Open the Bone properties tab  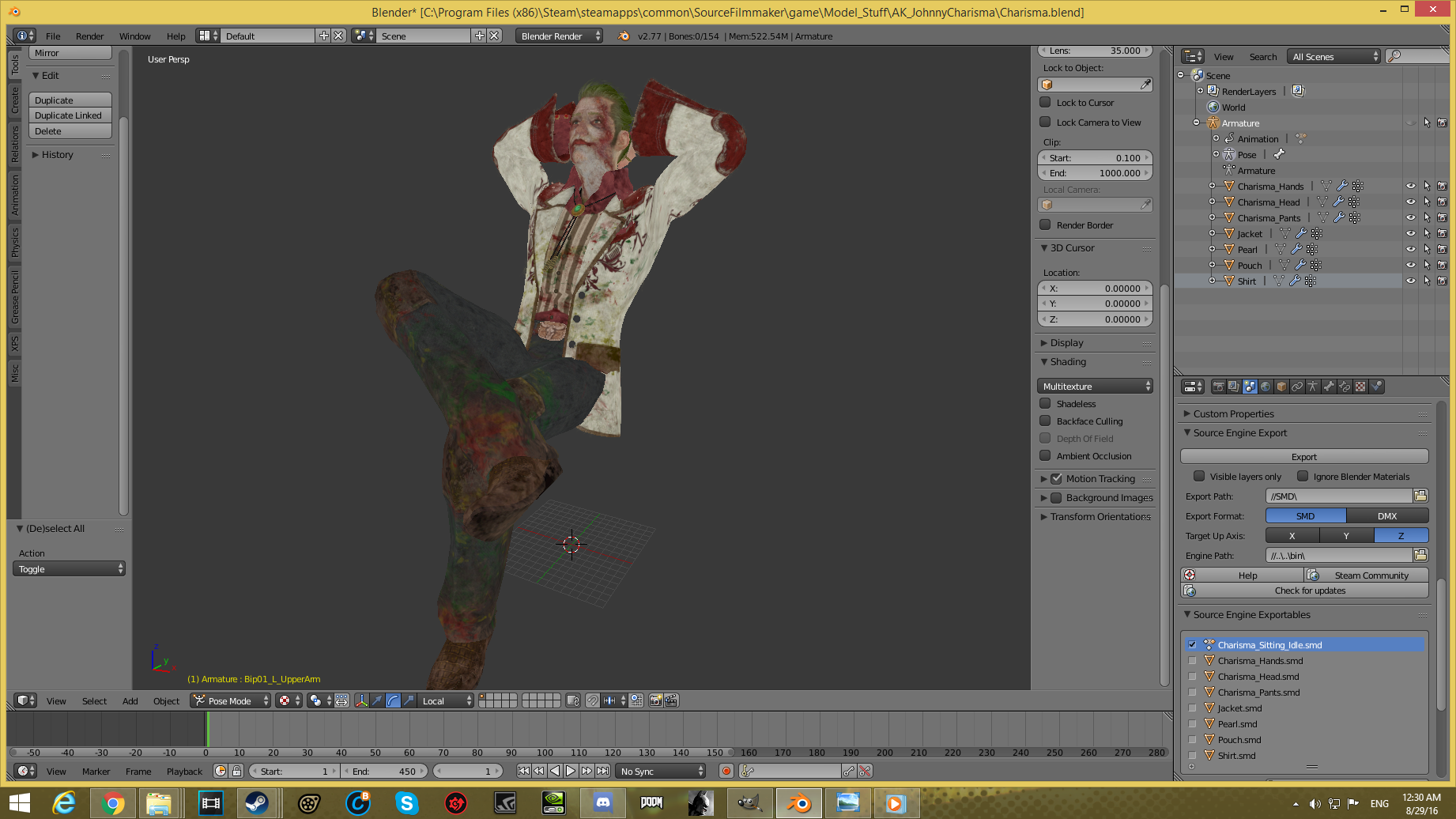[x=1329, y=387]
